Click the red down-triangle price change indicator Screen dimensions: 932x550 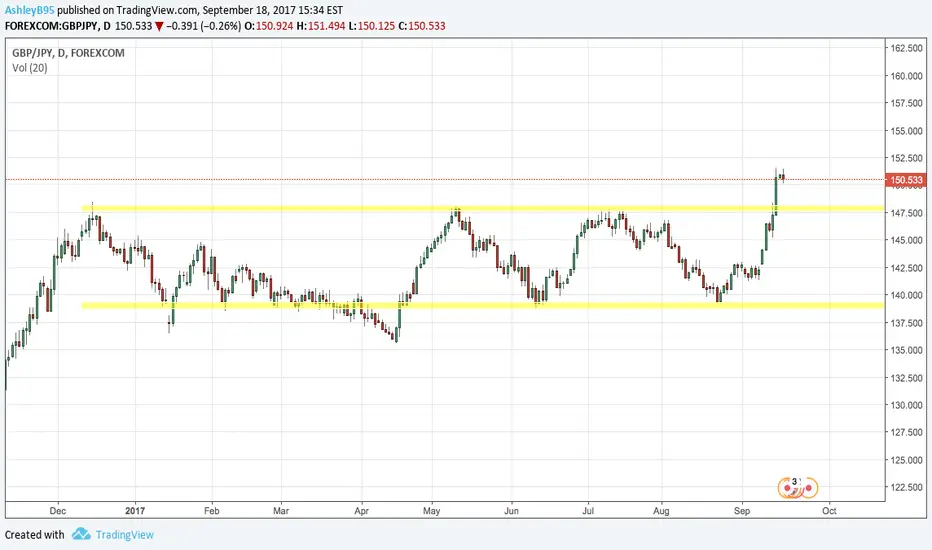tap(159, 26)
